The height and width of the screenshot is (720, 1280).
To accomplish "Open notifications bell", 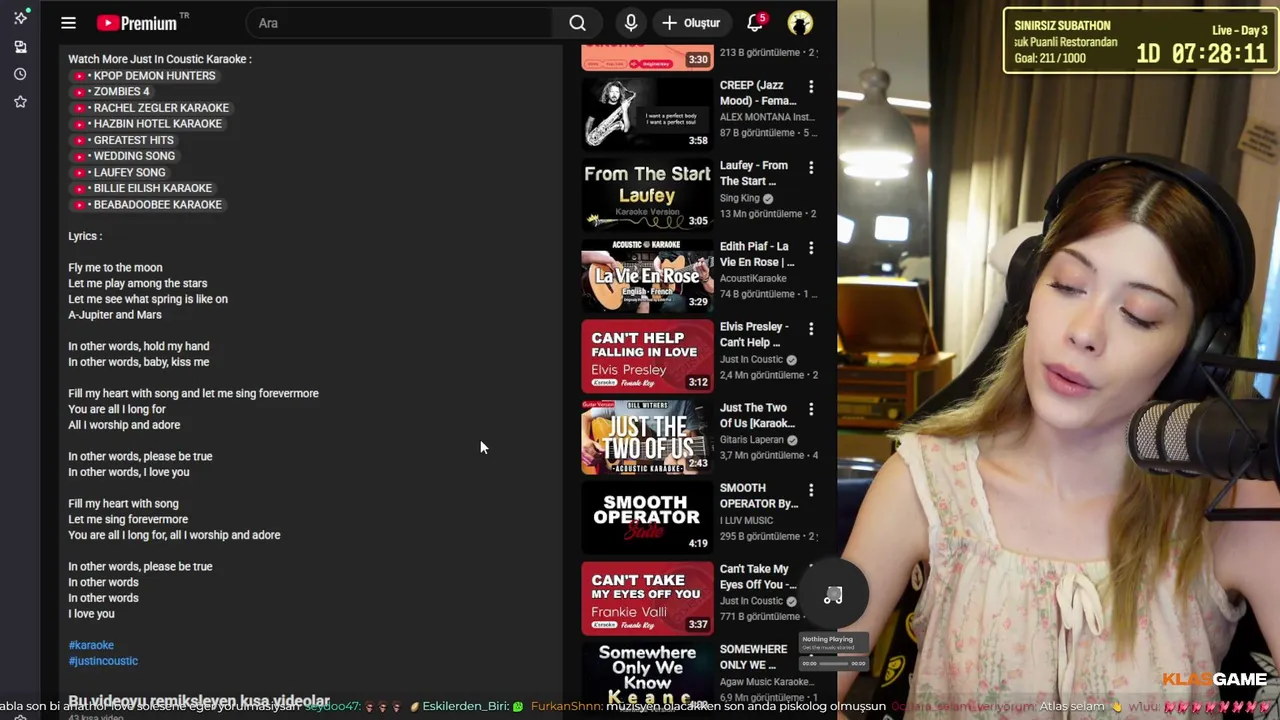I will [756, 23].
